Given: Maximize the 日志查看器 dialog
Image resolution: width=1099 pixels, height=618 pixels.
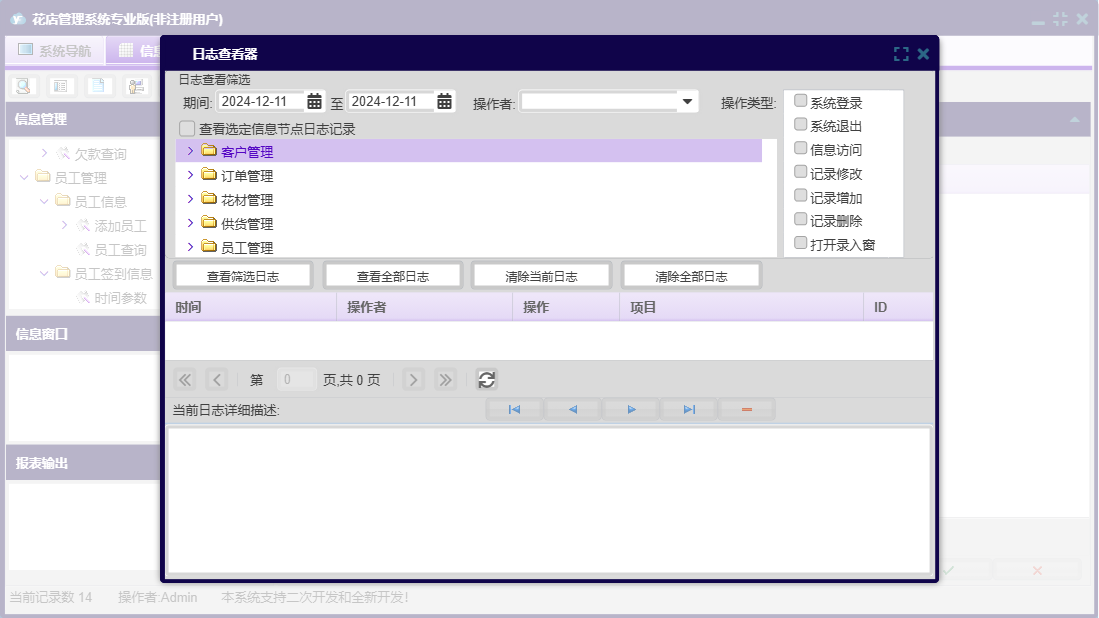Looking at the screenshot, I should tap(901, 54).
